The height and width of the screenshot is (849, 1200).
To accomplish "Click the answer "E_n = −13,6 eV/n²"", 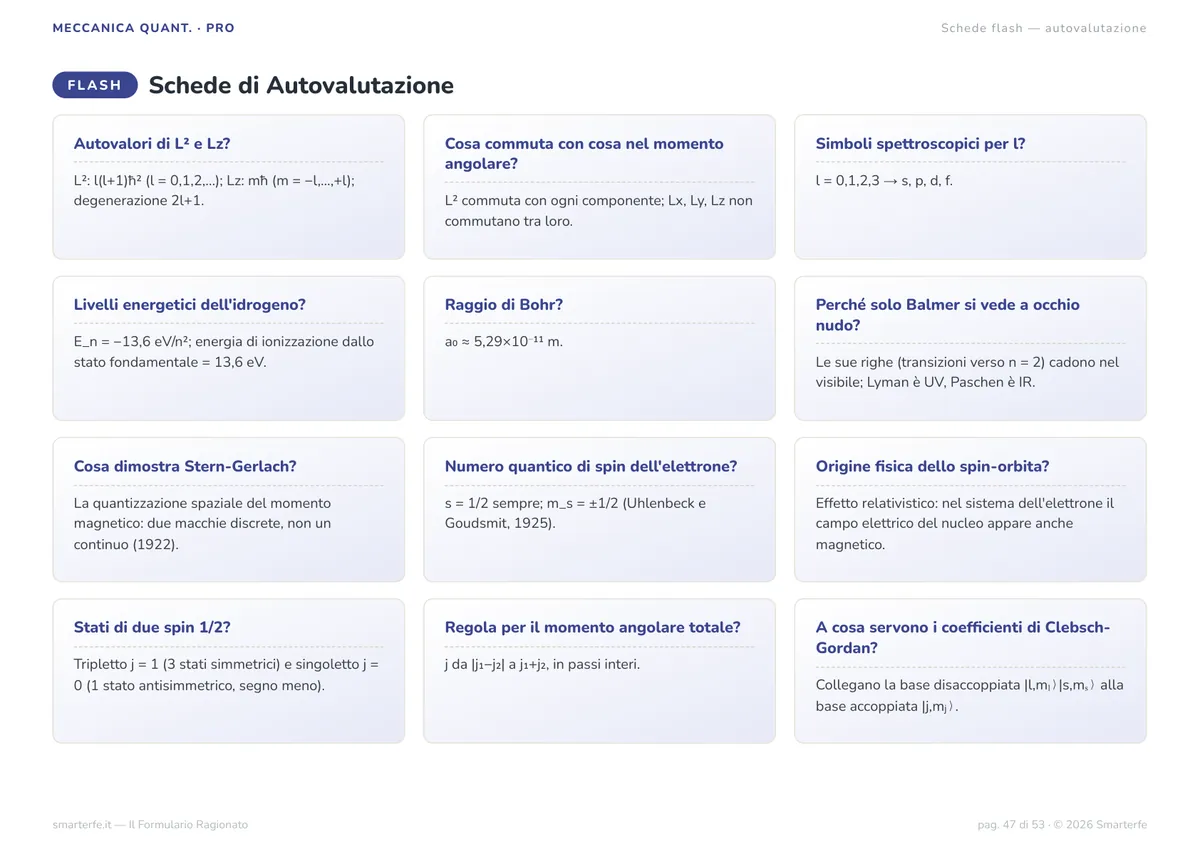I will coord(224,352).
